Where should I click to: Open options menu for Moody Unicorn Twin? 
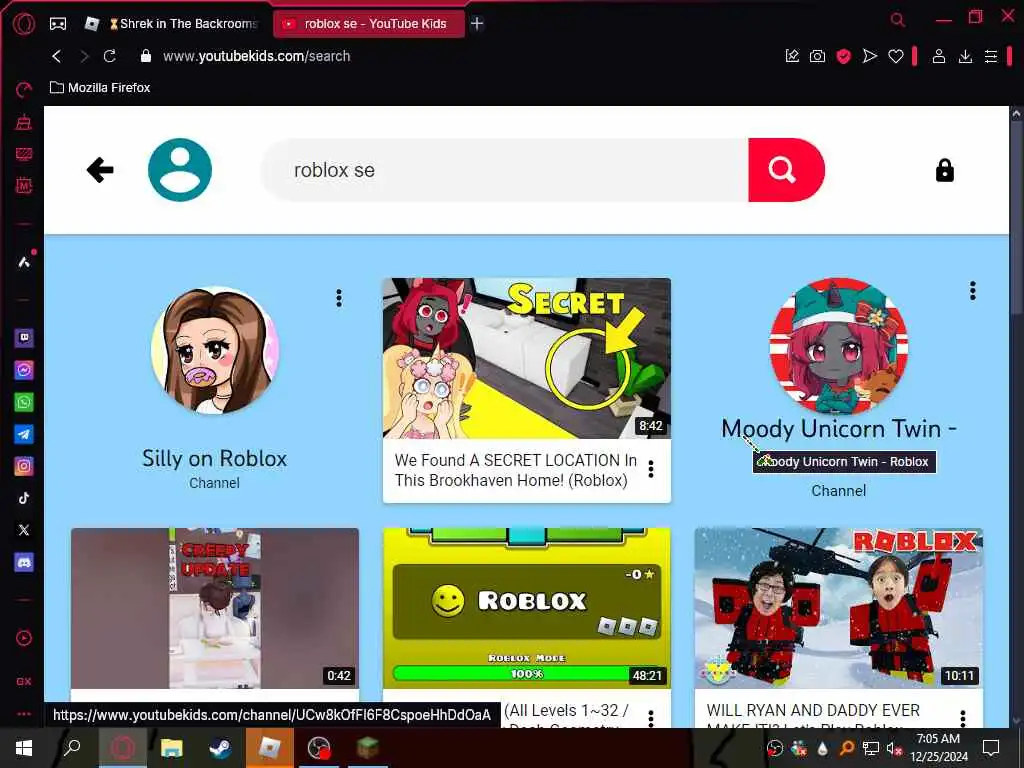click(972, 291)
